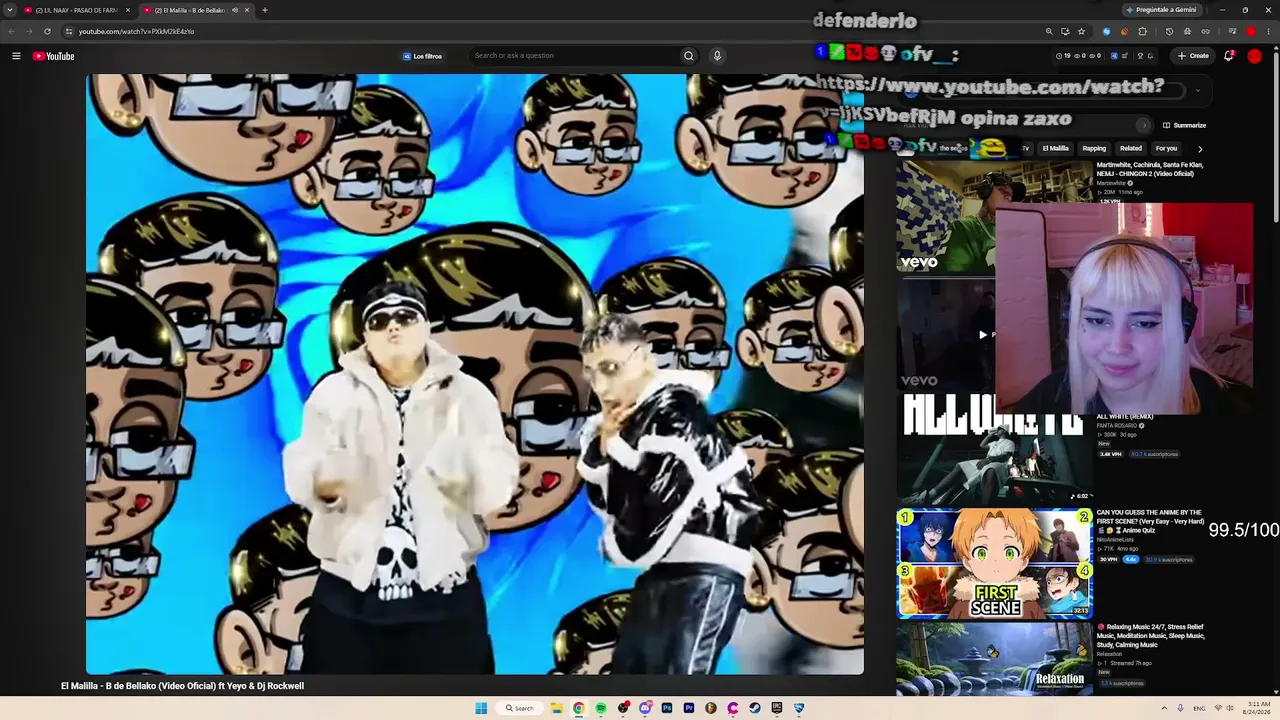The width and height of the screenshot is (1280, 720).
Task: Open the Windows Start menu
Action: click(481, 708)
